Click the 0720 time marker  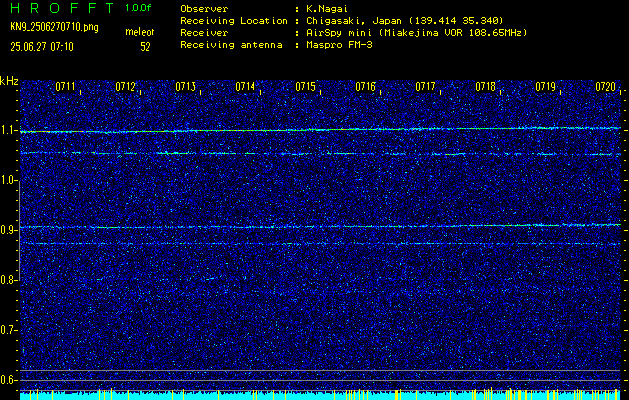[x=605, y=87]
